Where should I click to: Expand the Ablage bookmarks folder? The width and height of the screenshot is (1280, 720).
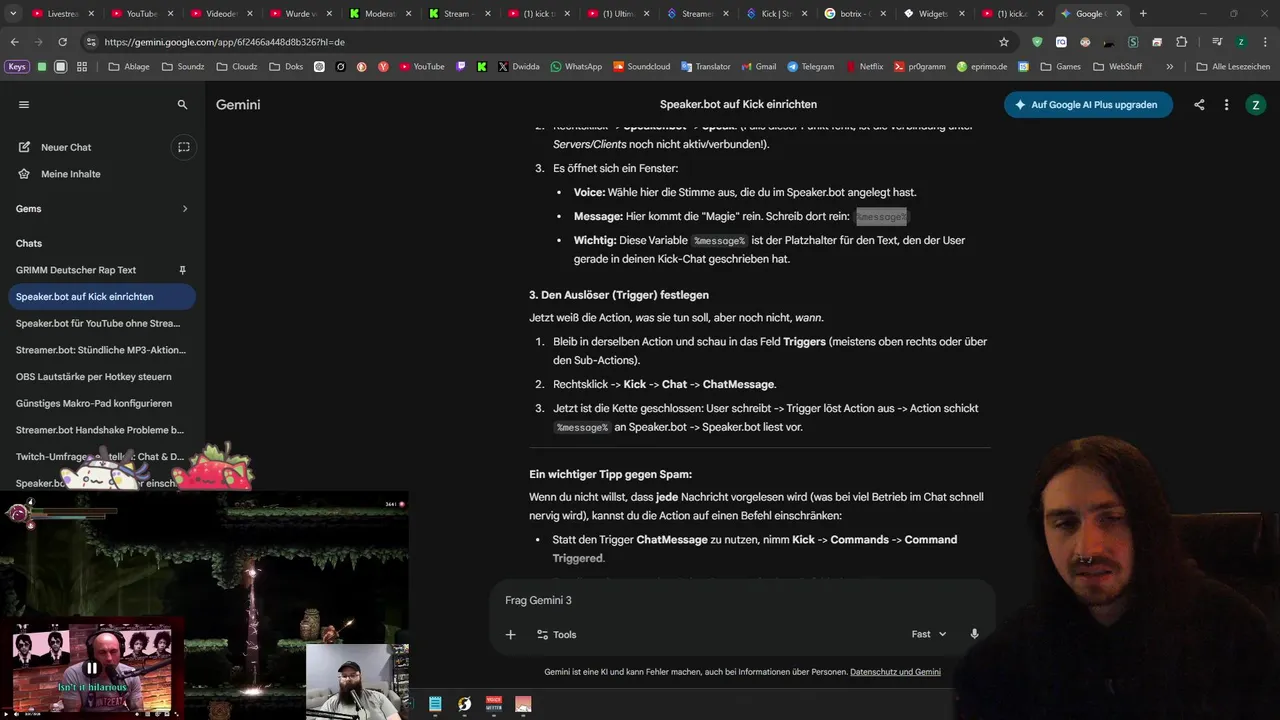(x=129, y=66)
